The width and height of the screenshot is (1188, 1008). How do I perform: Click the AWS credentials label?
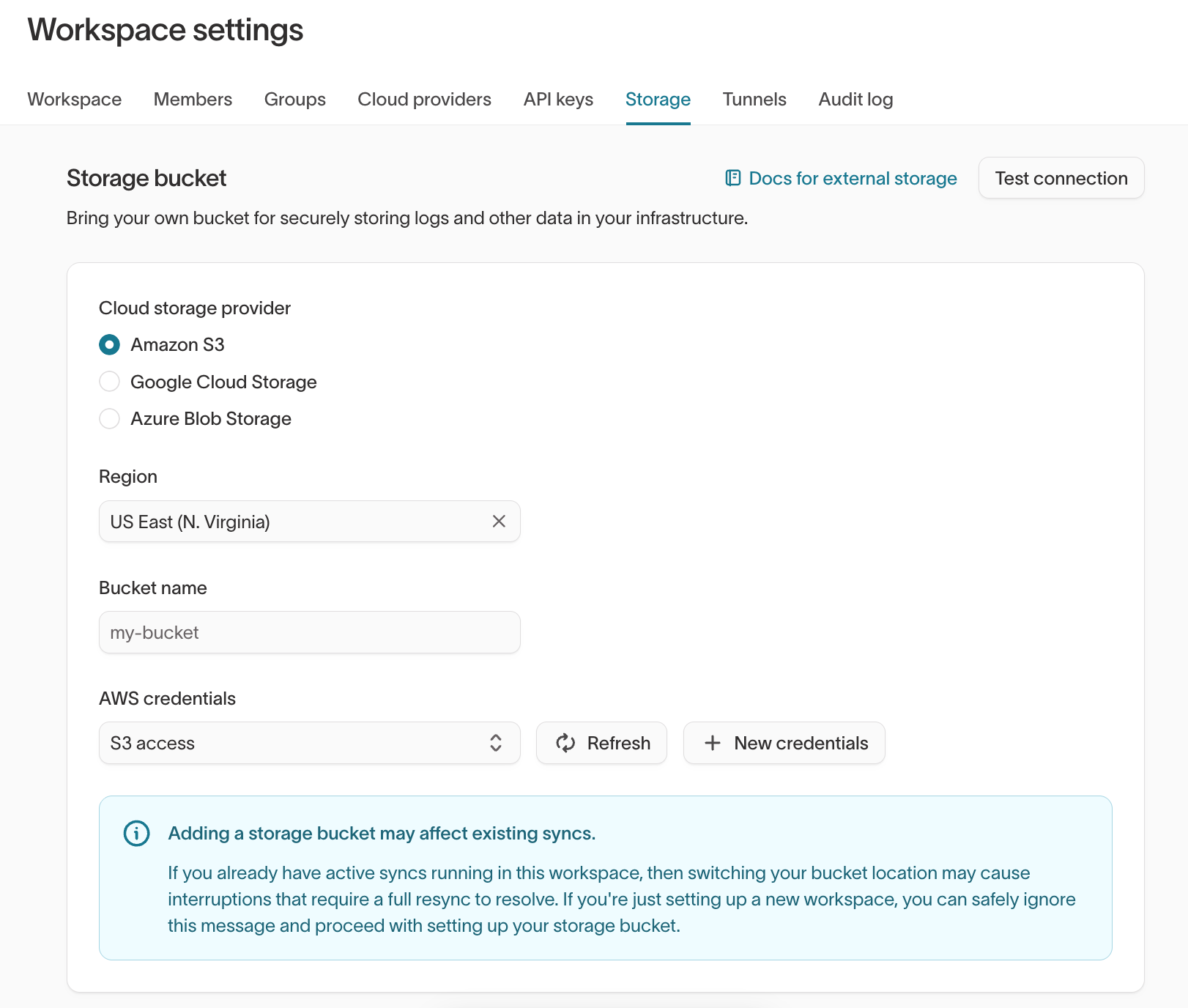click(167, 699)
